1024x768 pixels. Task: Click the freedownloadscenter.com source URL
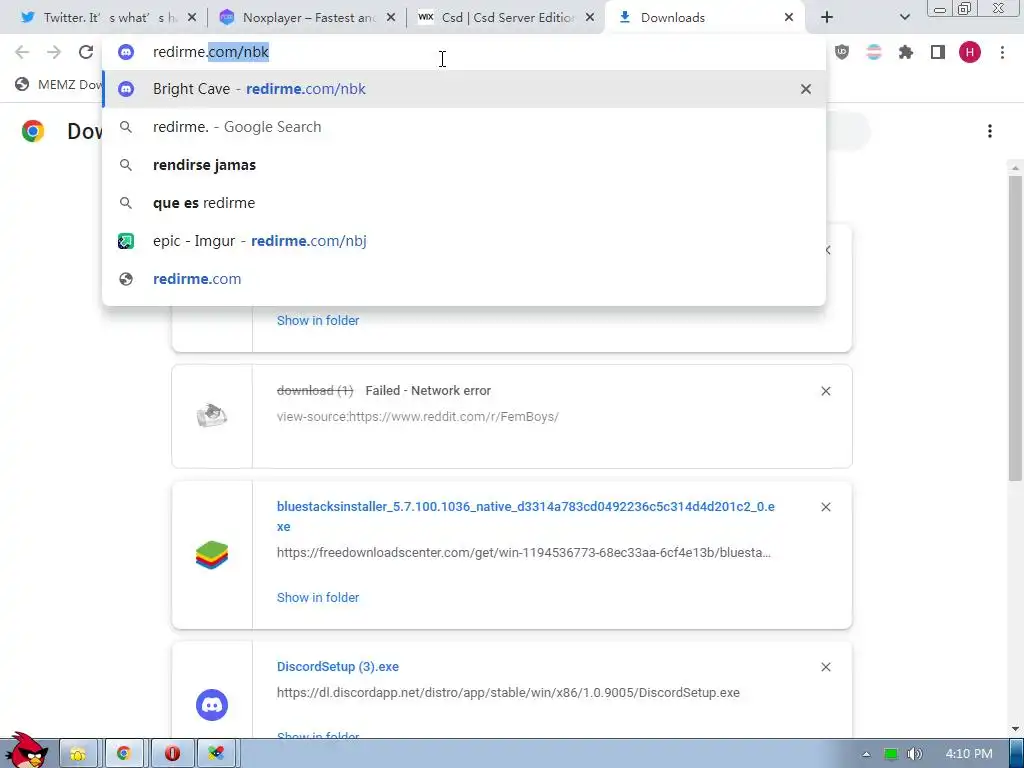524,552
